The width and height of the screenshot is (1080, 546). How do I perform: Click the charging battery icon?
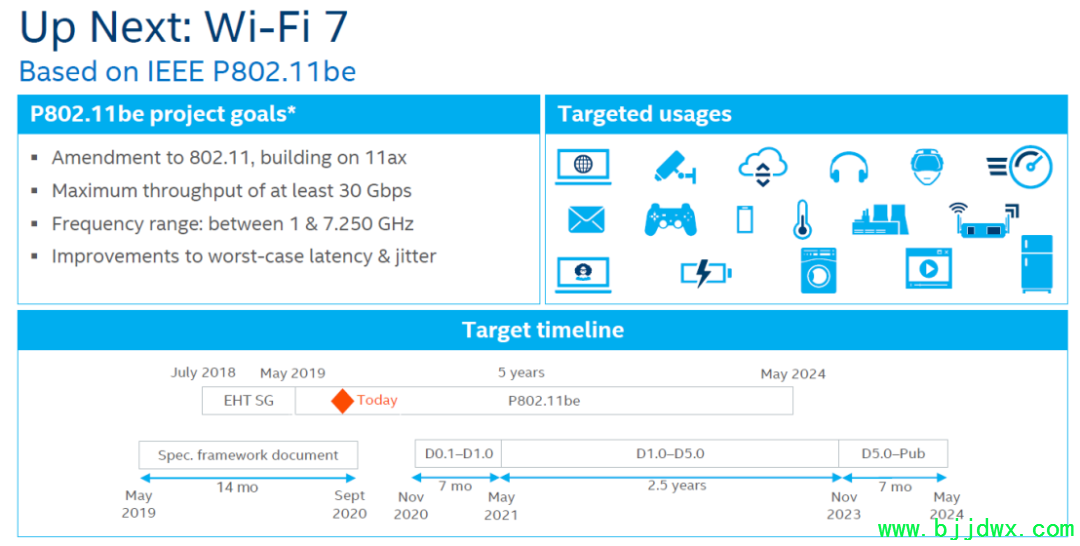706,273
